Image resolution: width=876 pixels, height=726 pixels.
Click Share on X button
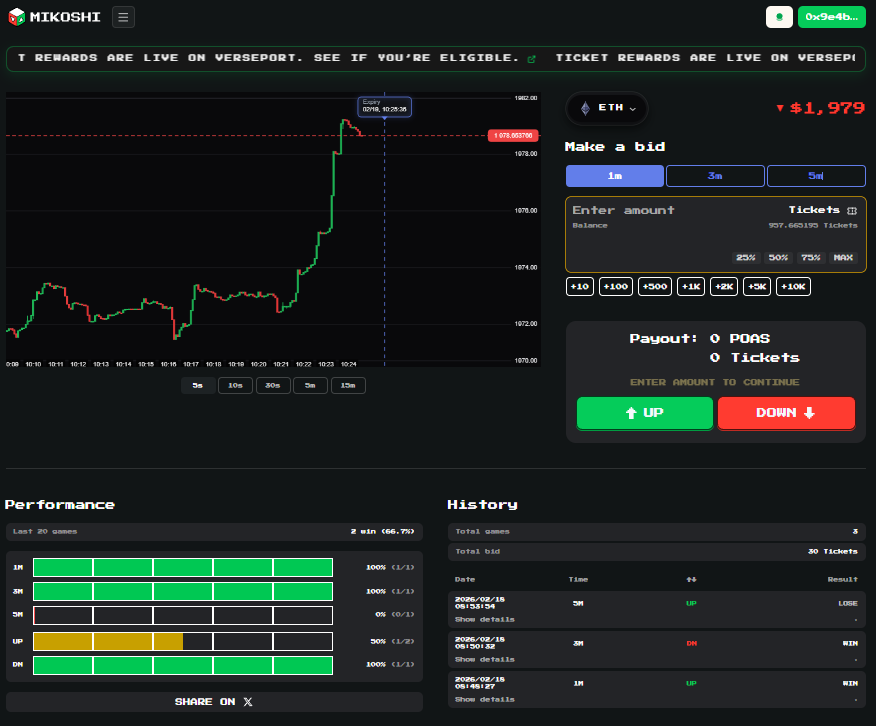(214, 702)
